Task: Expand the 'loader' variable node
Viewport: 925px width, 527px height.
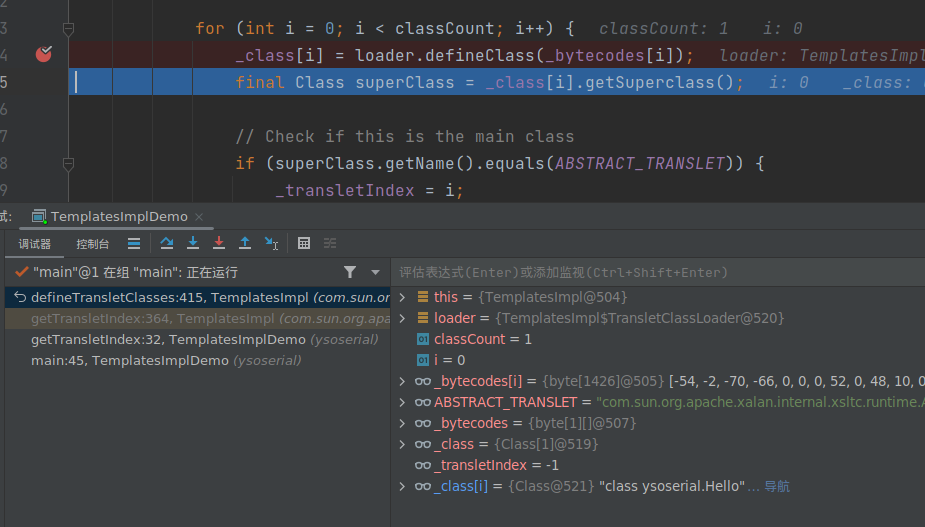Action: pyautogui.click(x=403, y=318)
